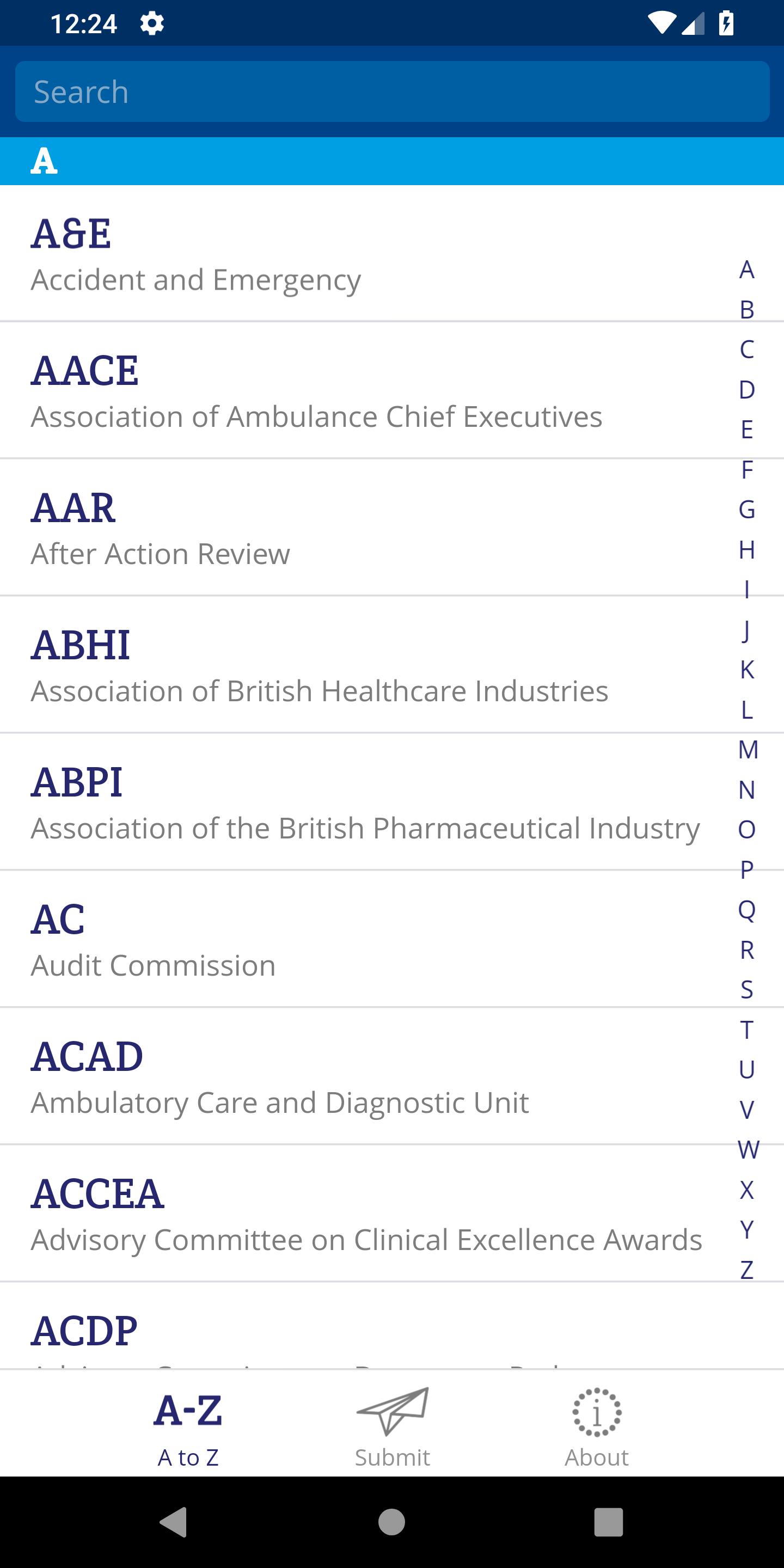
Task: Open the About info icon
Action: tap(597, 1412)
